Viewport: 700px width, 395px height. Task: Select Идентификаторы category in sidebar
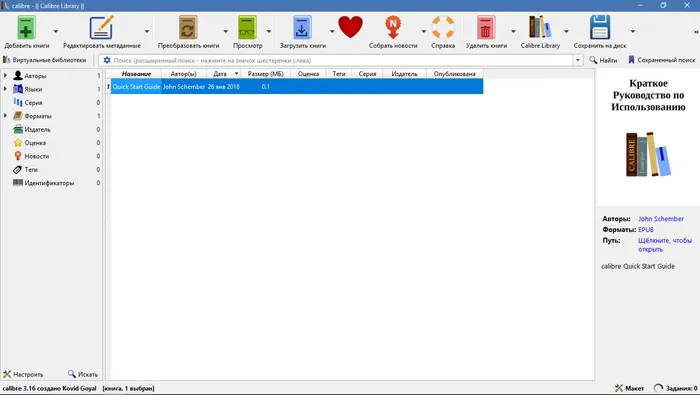point(49,183)
